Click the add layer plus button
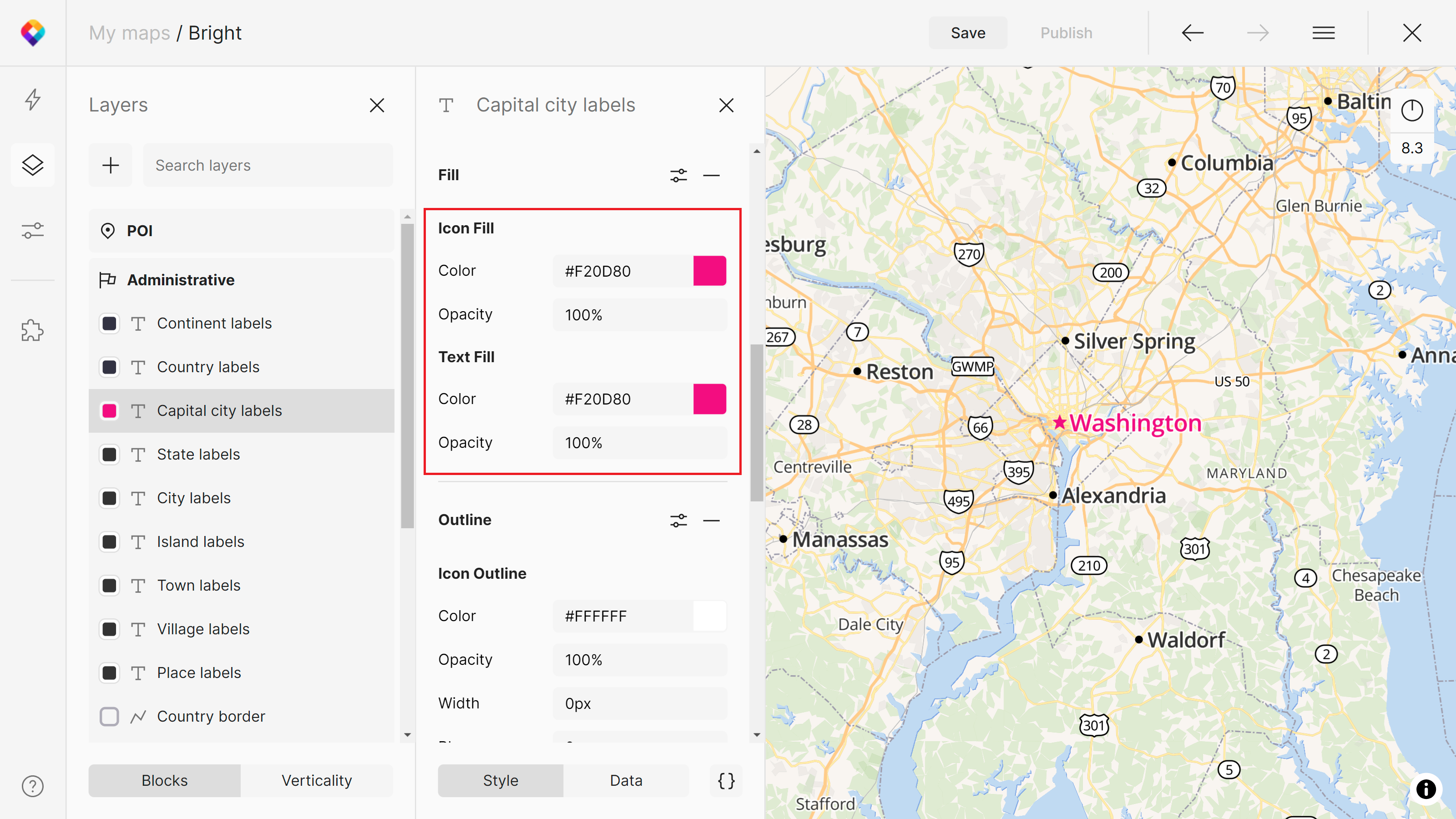 click(110, 165)
